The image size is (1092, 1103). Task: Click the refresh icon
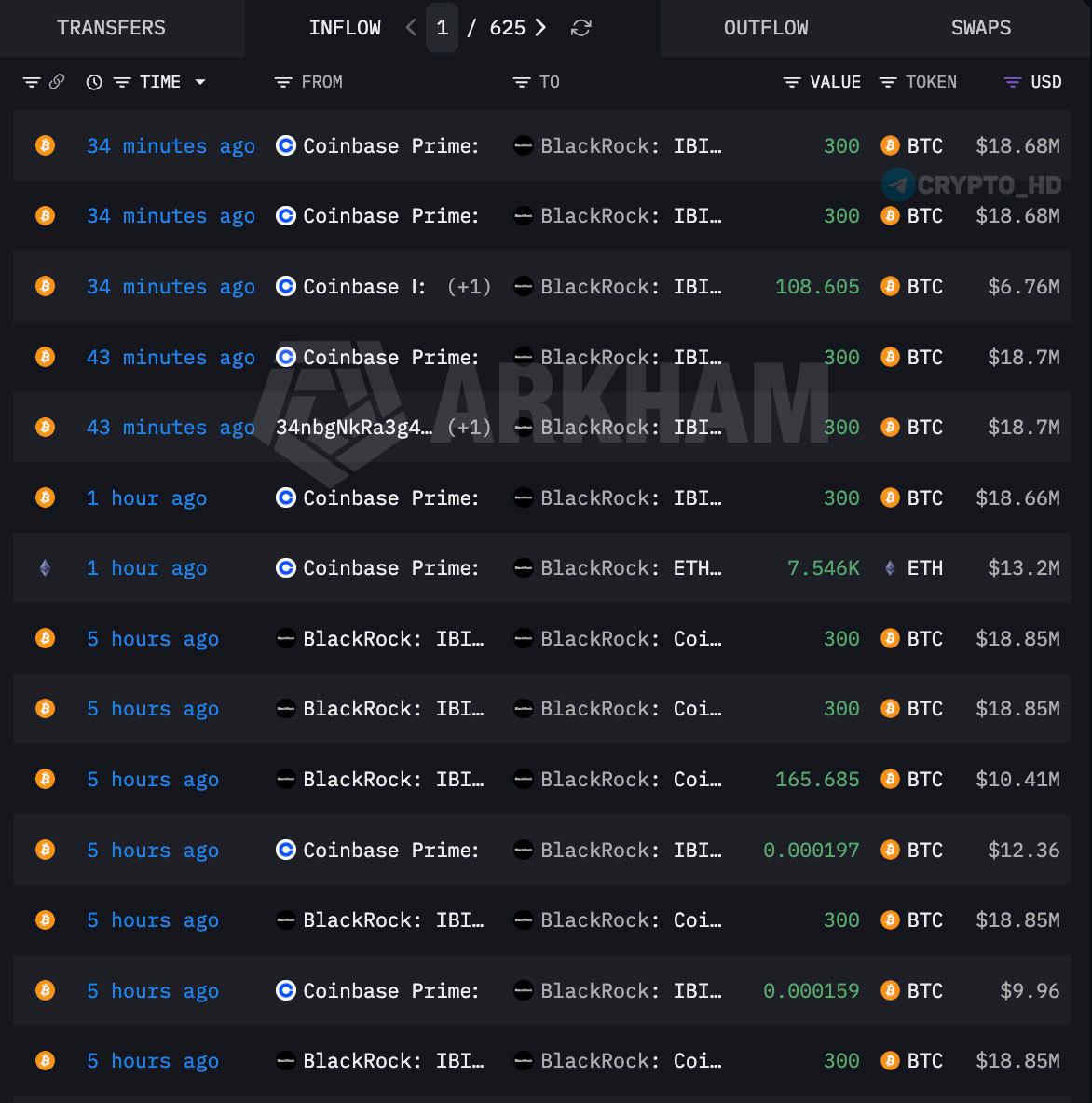(x=581, y=27)
